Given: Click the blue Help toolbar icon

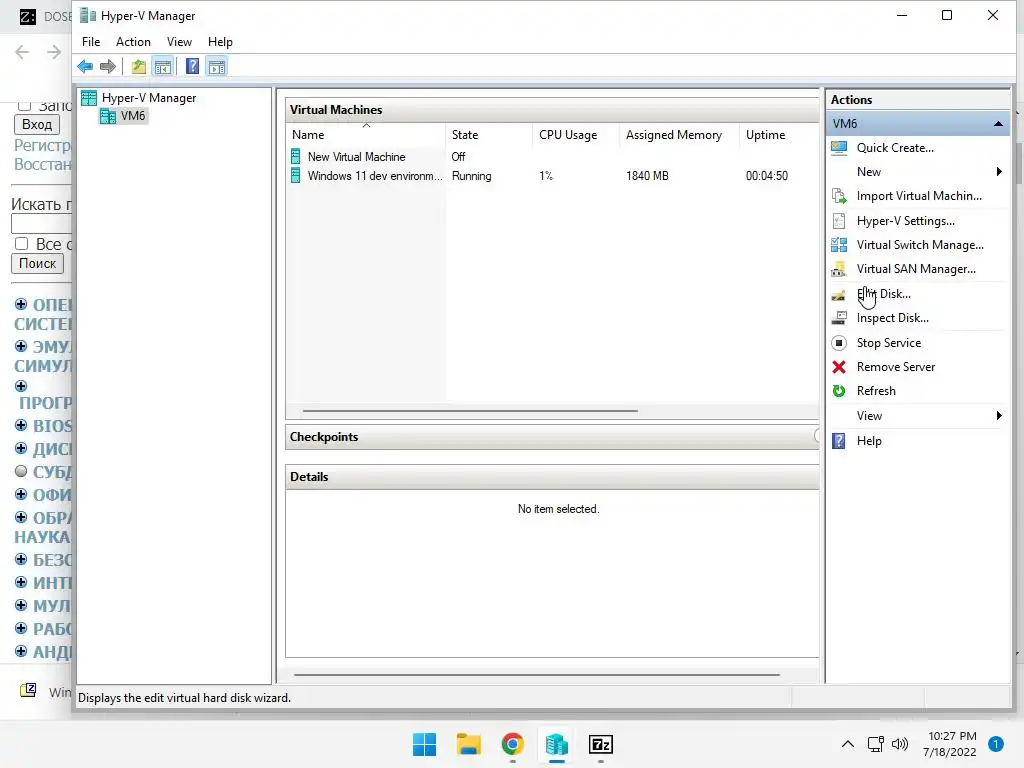Looking at the screenshot, I should [x=193, y=66].
